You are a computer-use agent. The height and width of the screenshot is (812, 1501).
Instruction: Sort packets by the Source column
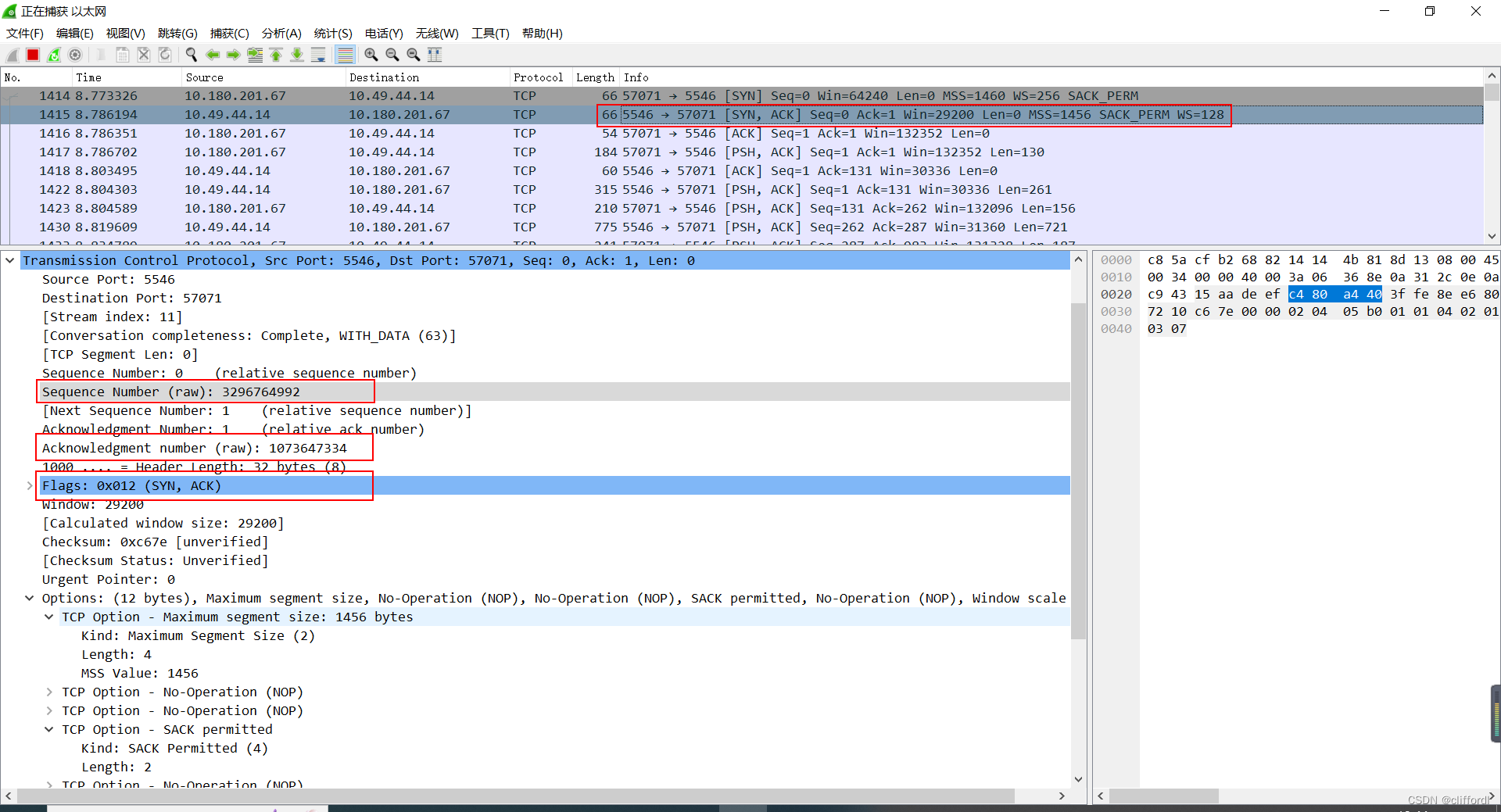pos(263,77)
